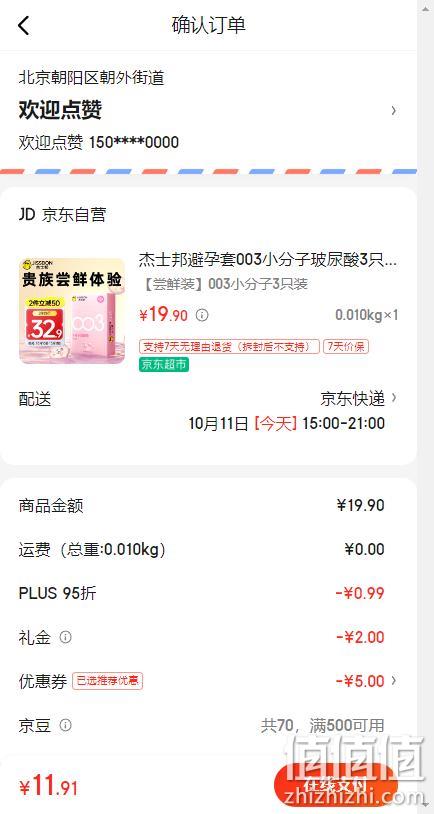The width and height of the screenshot is (434, 814).
Task: Tap the JD 京东自营 store label
Action: [x=62, y=215]
